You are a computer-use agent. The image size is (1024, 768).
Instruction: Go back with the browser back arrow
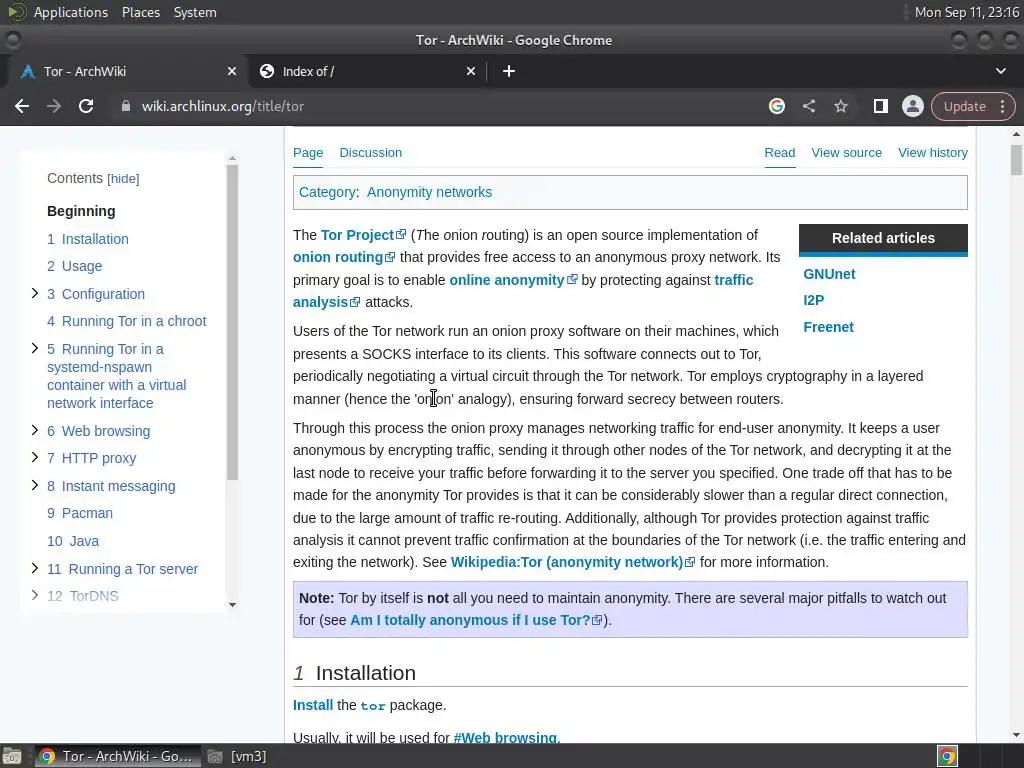coord(22,106)
